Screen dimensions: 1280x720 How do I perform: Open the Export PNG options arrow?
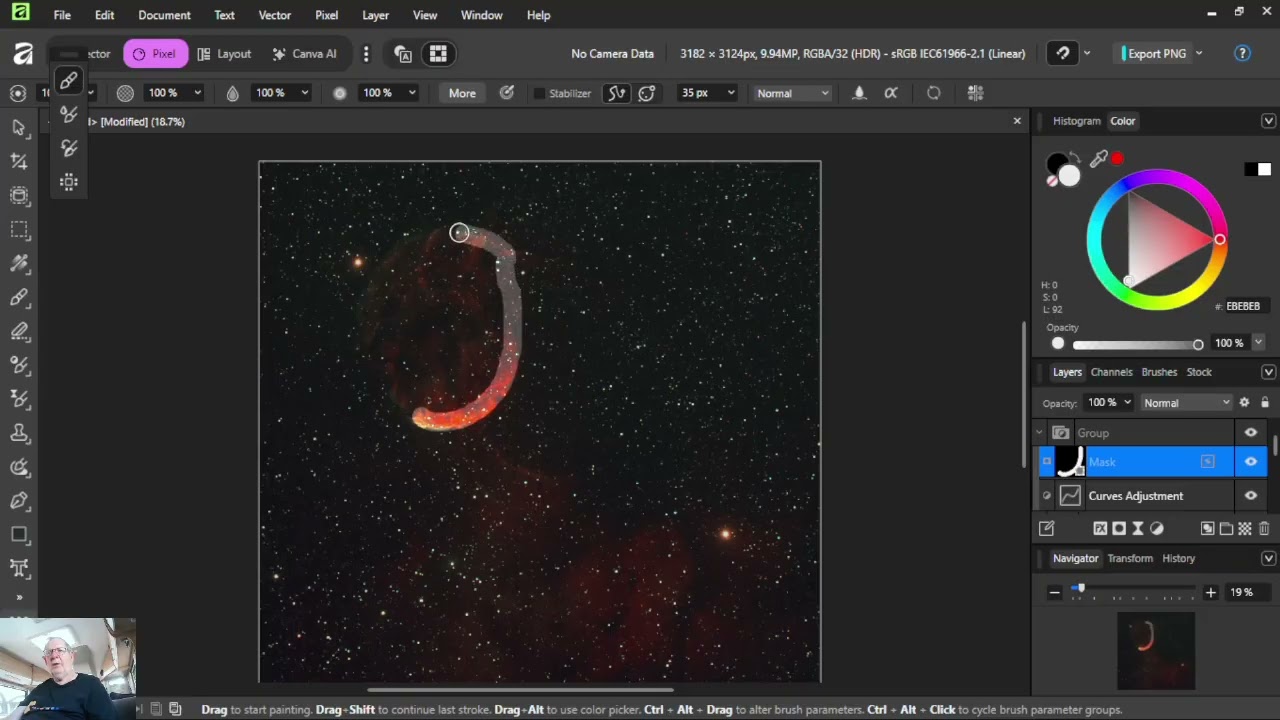(1199, 54)
